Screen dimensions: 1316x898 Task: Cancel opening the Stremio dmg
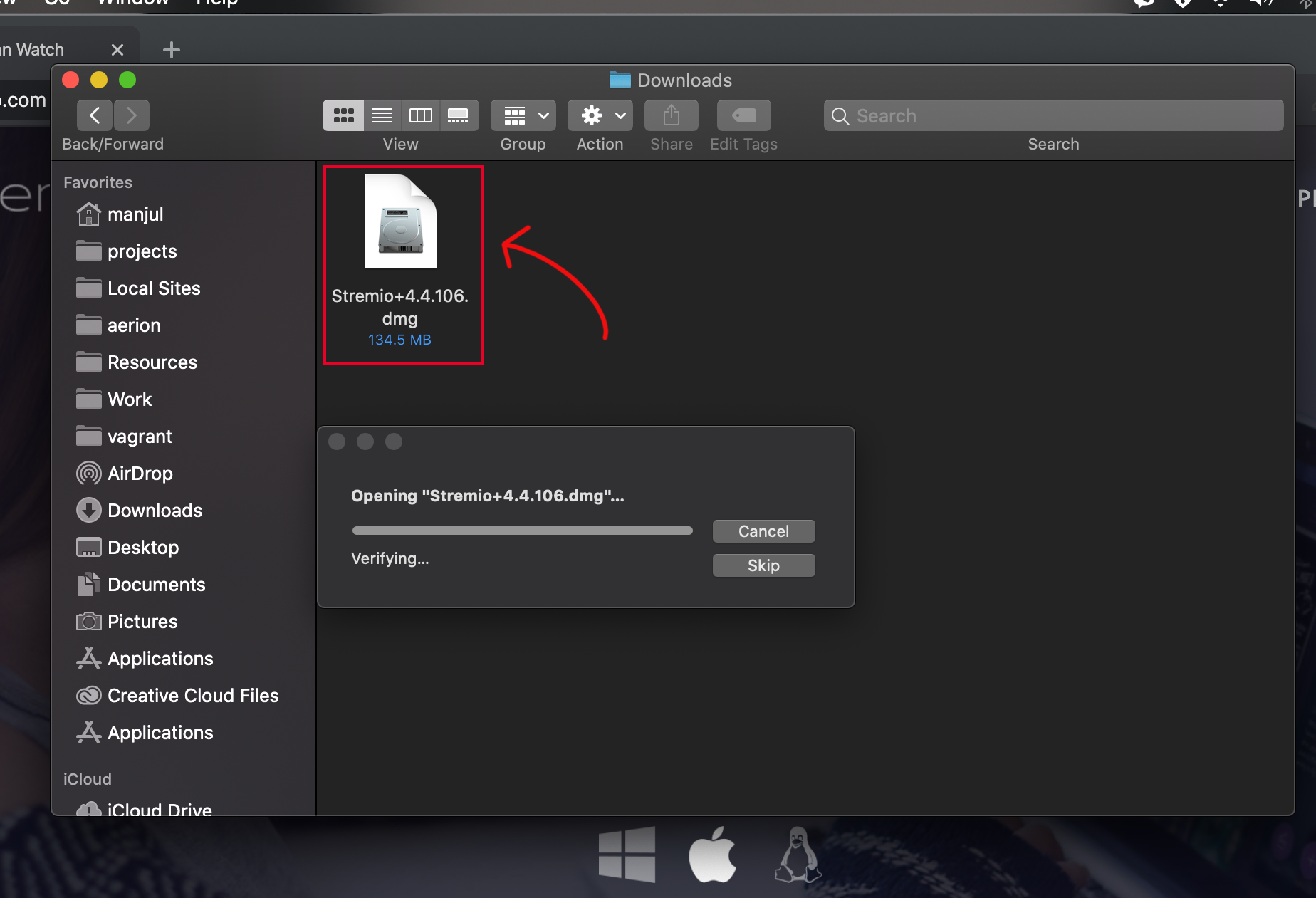[x=763, y=531]
